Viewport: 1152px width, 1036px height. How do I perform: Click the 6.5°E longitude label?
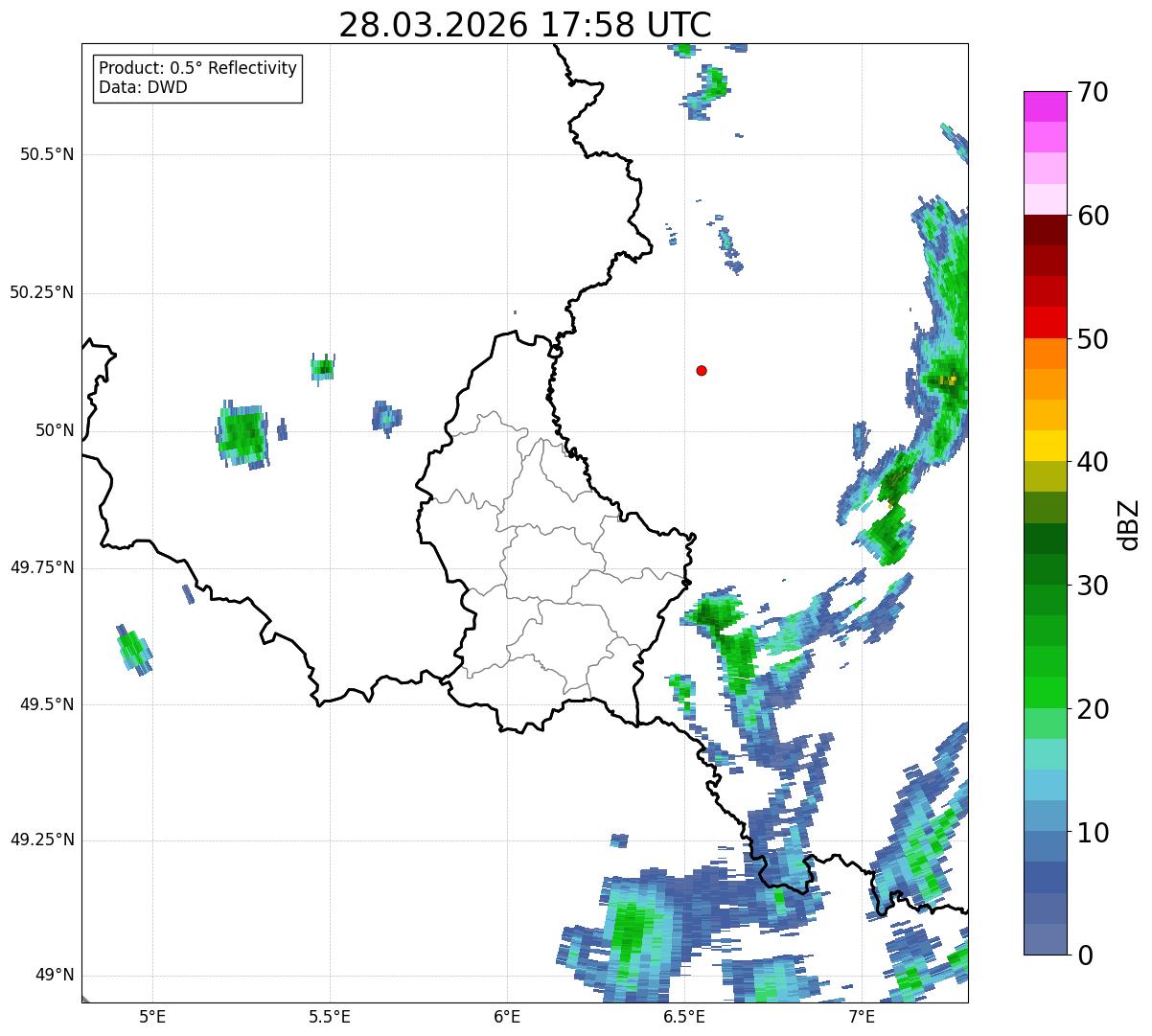pos(684,1016)
